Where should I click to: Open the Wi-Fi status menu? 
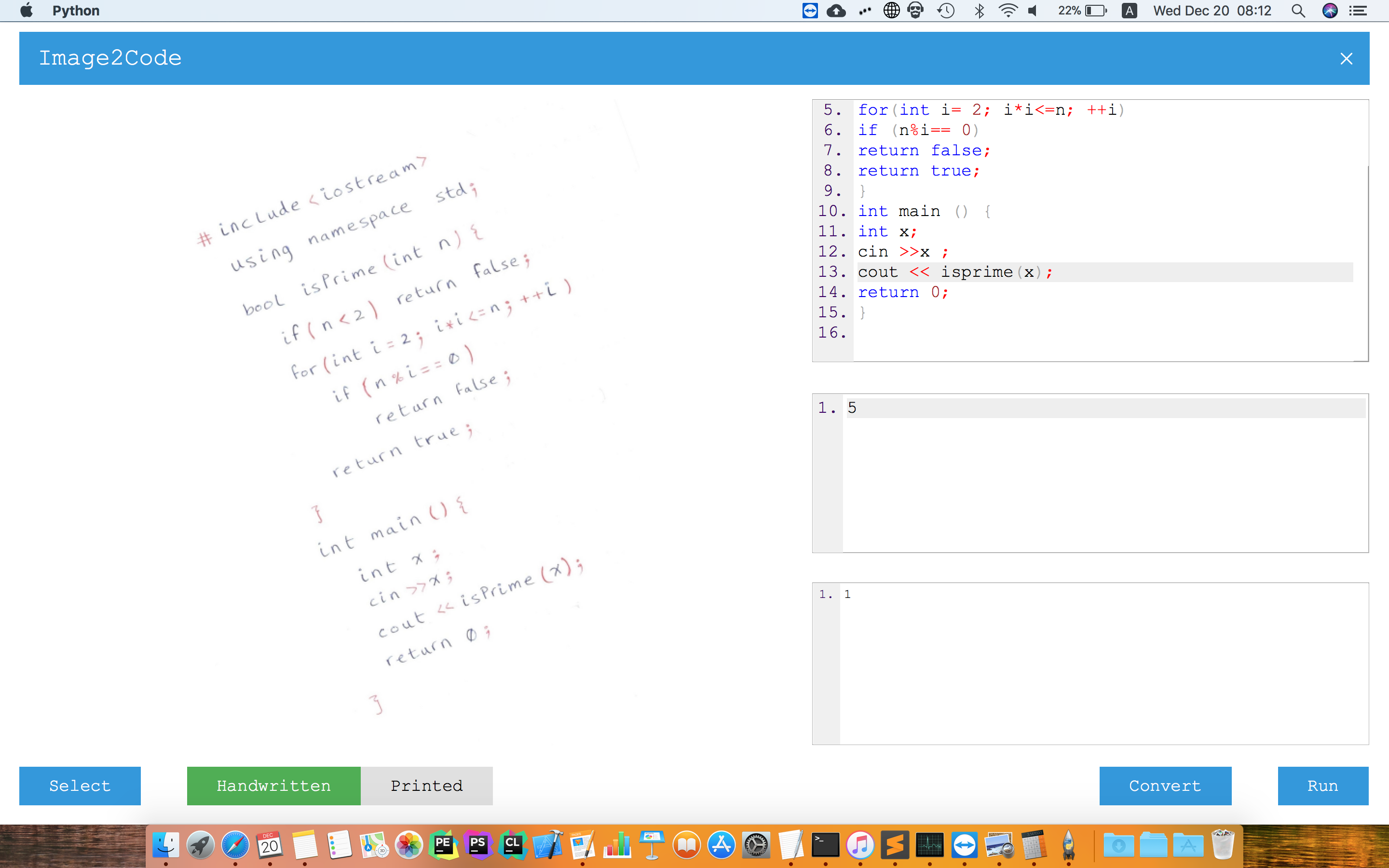point(1008,10)
